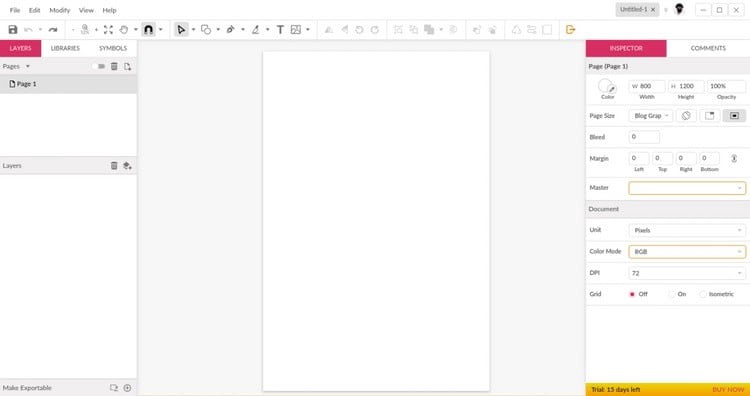Open the Modify menu
Viewport: 750px width, 396px height.
tap(60, 10)
